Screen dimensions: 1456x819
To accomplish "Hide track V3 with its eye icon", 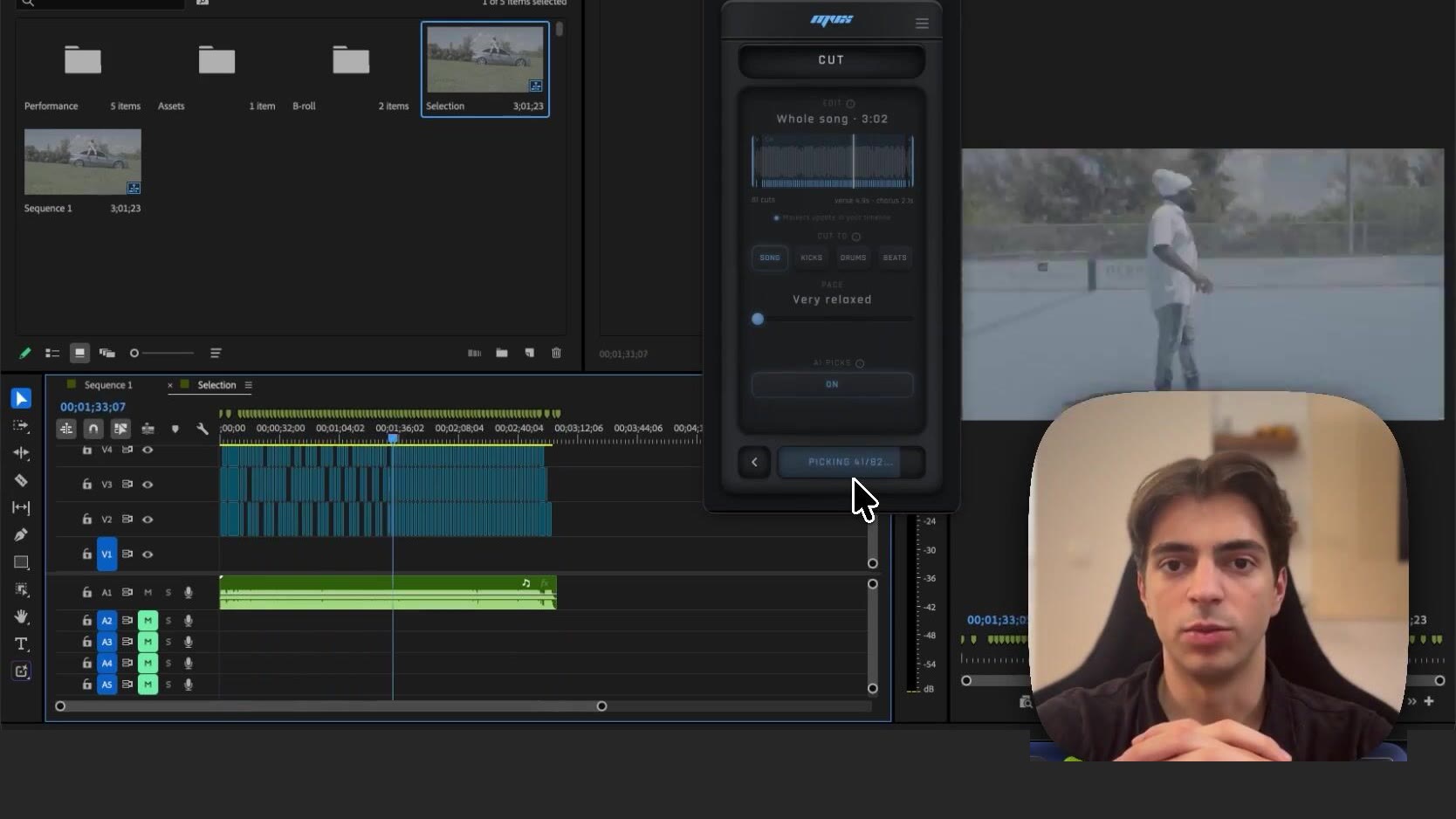I will [148, 485].
